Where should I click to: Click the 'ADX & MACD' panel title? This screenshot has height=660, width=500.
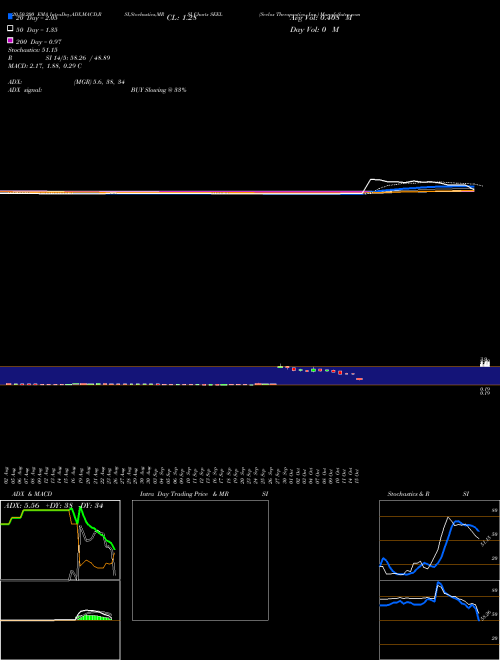(32, 494)
